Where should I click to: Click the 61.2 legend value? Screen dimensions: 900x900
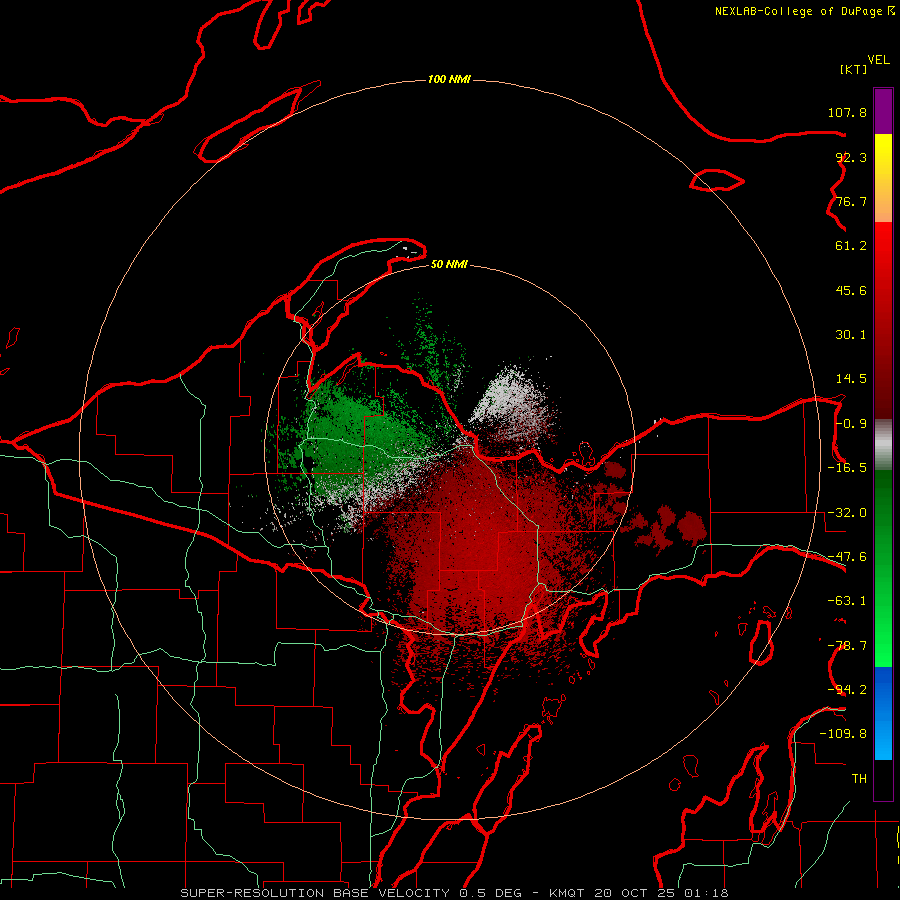[x=851, y=246]
